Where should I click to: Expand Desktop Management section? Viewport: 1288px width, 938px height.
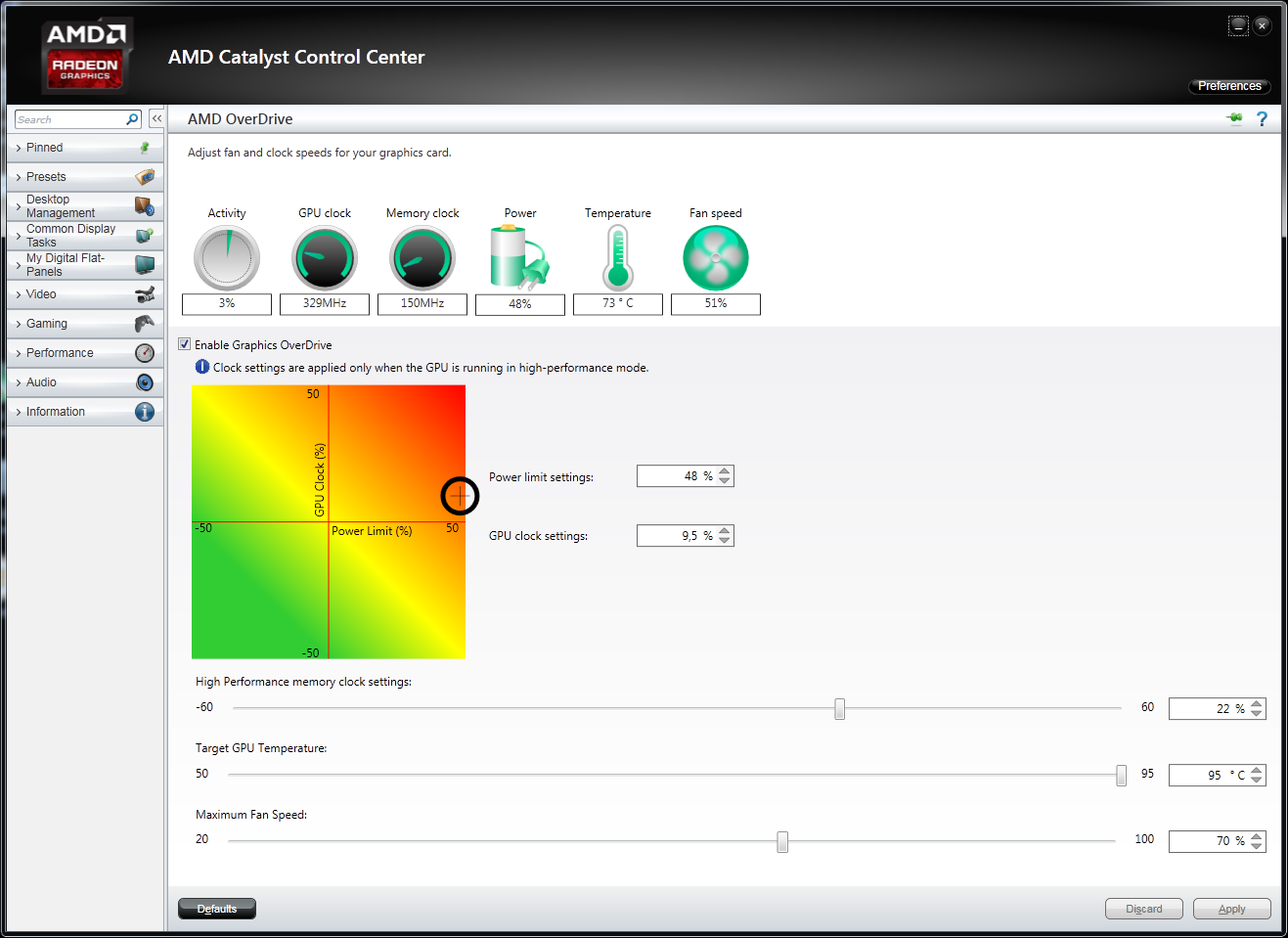click(x=85, y=206)
